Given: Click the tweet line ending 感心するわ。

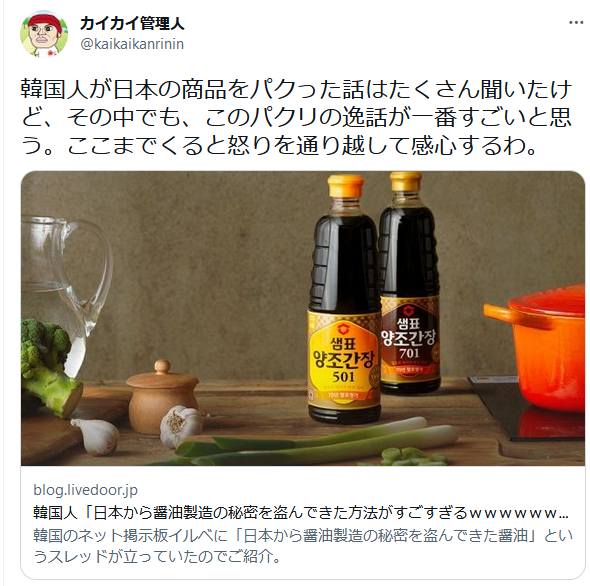Looking at the screenshot, I should point(278,146).
